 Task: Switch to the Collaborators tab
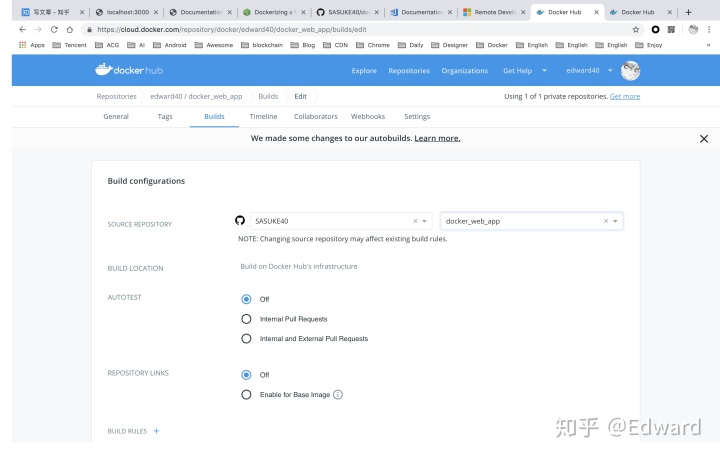[315, 117]
